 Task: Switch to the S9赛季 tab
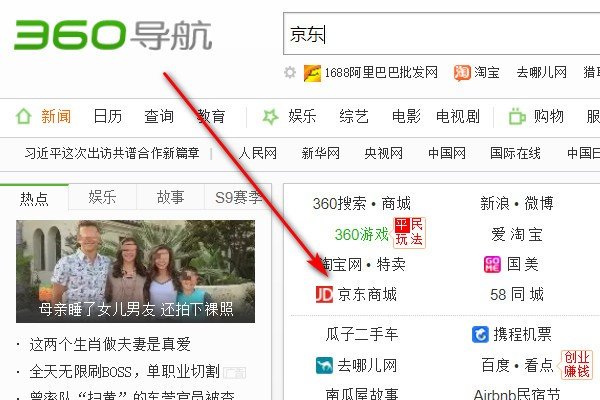tap(238, 197)
